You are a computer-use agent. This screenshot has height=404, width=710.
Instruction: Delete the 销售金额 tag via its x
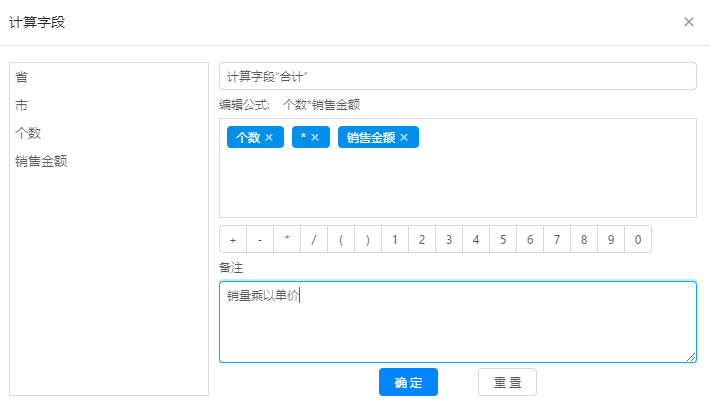click(x=404, y=138)
